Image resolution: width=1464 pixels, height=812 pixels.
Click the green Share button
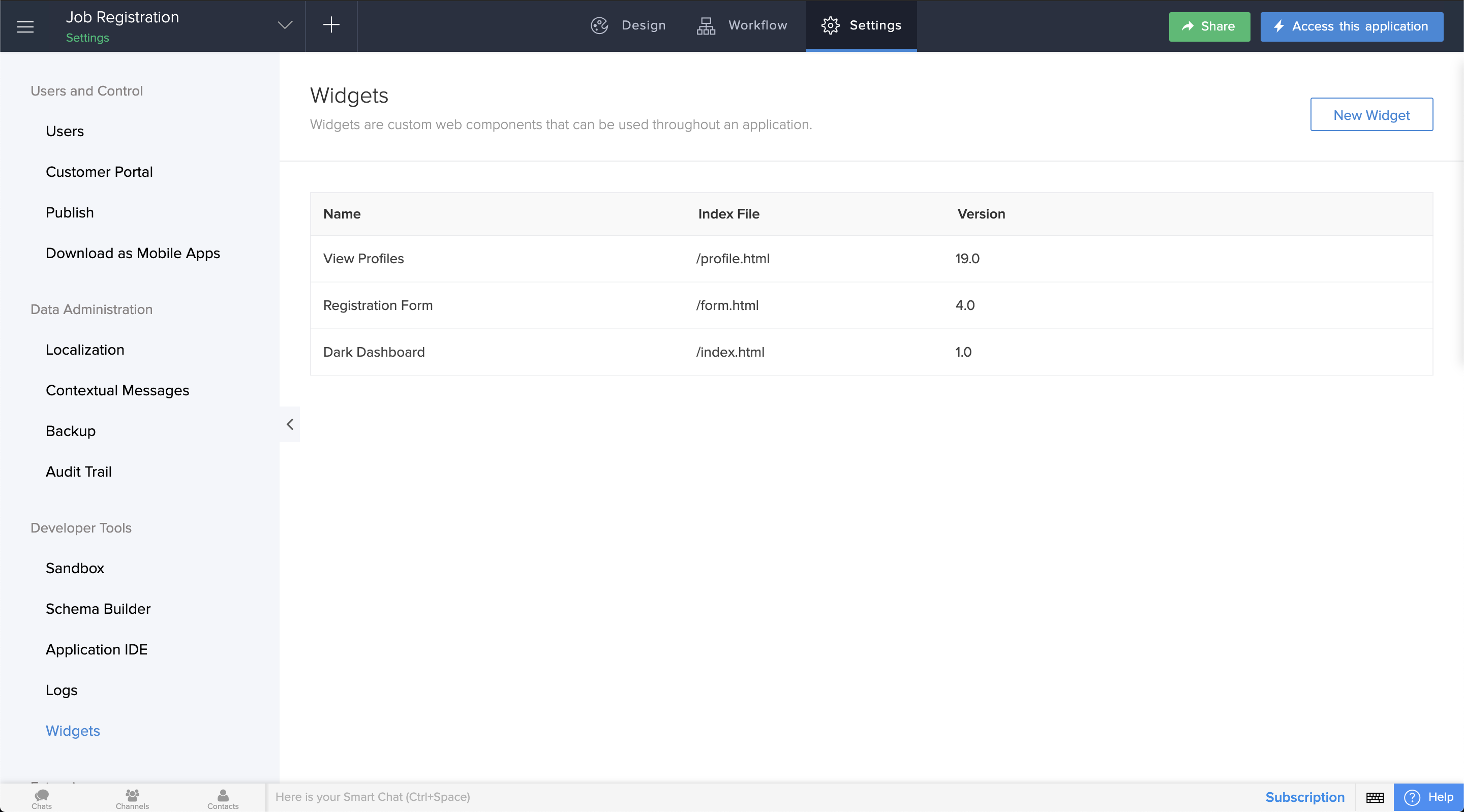(x=1209, y=27)
